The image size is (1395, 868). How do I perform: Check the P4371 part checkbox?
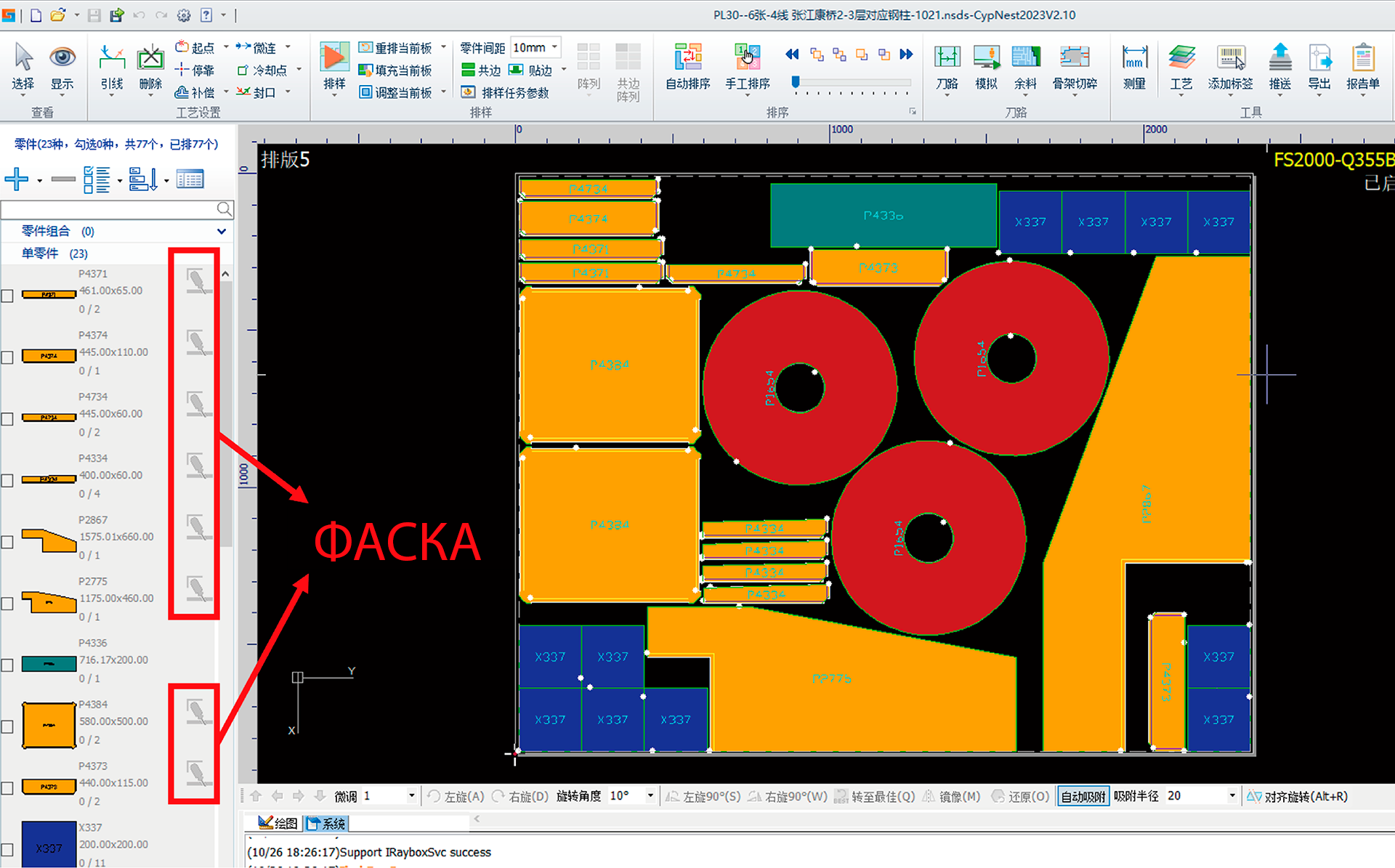point(7,296)
